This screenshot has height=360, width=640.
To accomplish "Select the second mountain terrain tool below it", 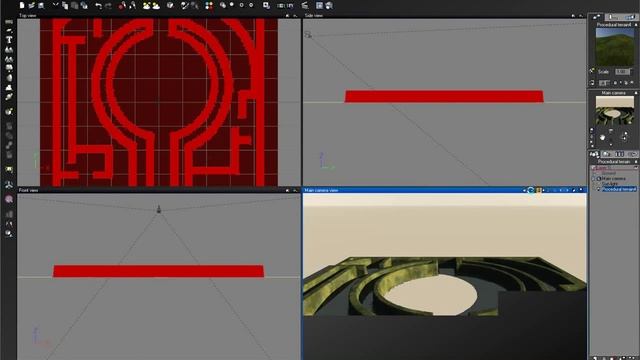I will click(9, 59).
